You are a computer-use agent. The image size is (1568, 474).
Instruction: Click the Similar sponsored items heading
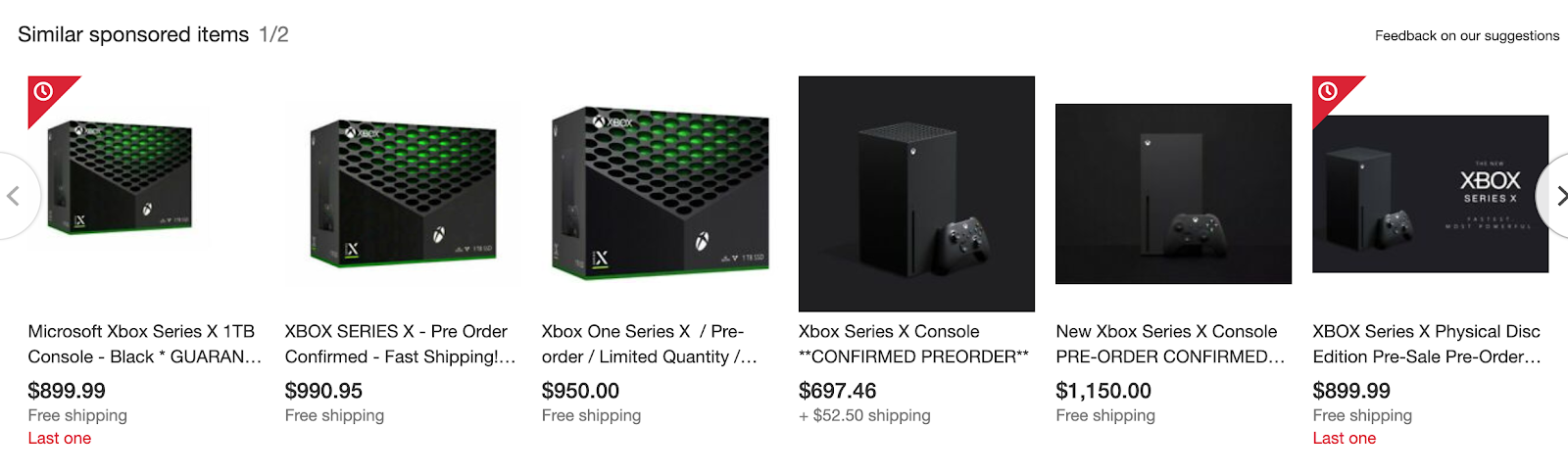[x=133, y=34]
